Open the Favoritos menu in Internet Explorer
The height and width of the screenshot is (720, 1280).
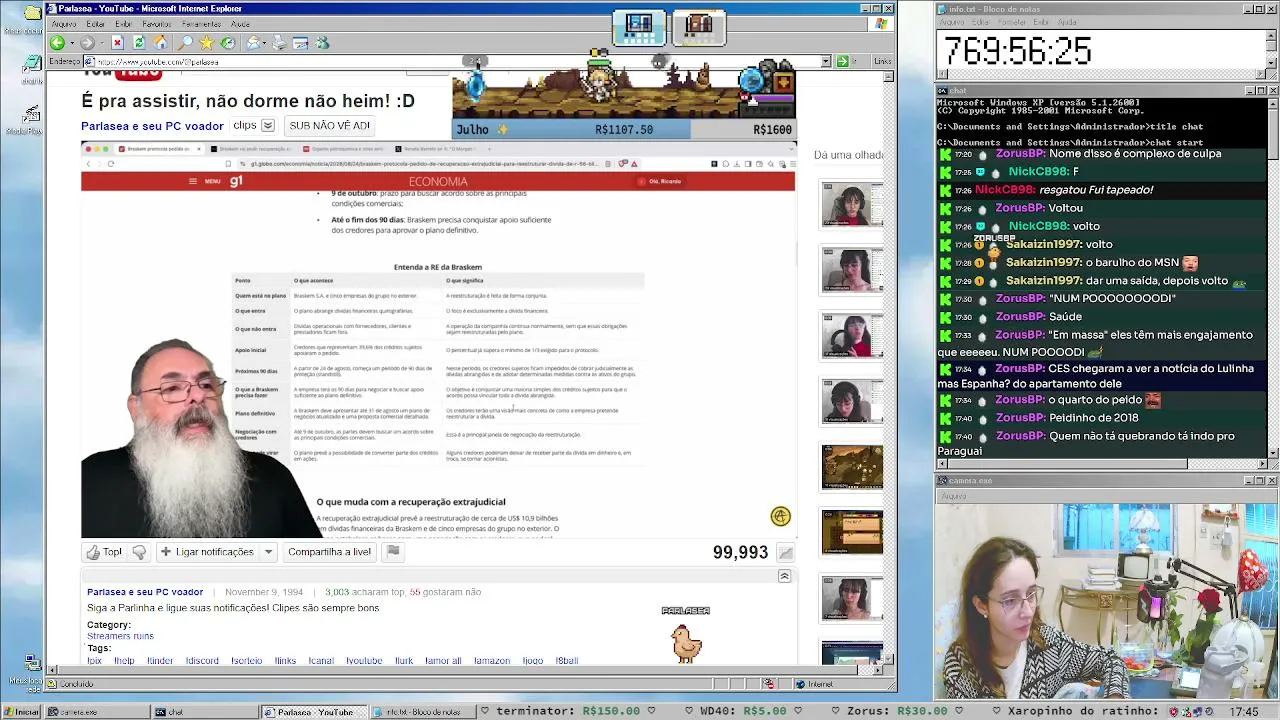156,24
